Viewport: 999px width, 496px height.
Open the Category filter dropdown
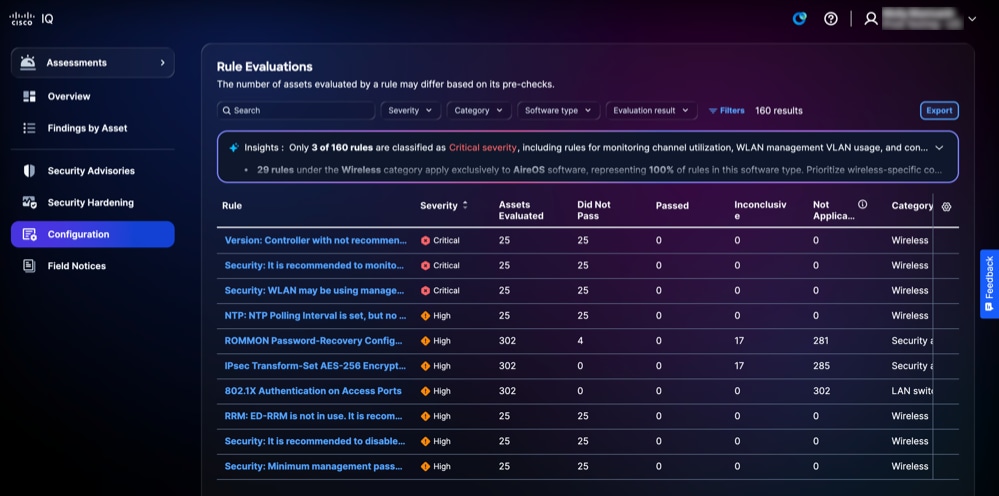(478, 110)
